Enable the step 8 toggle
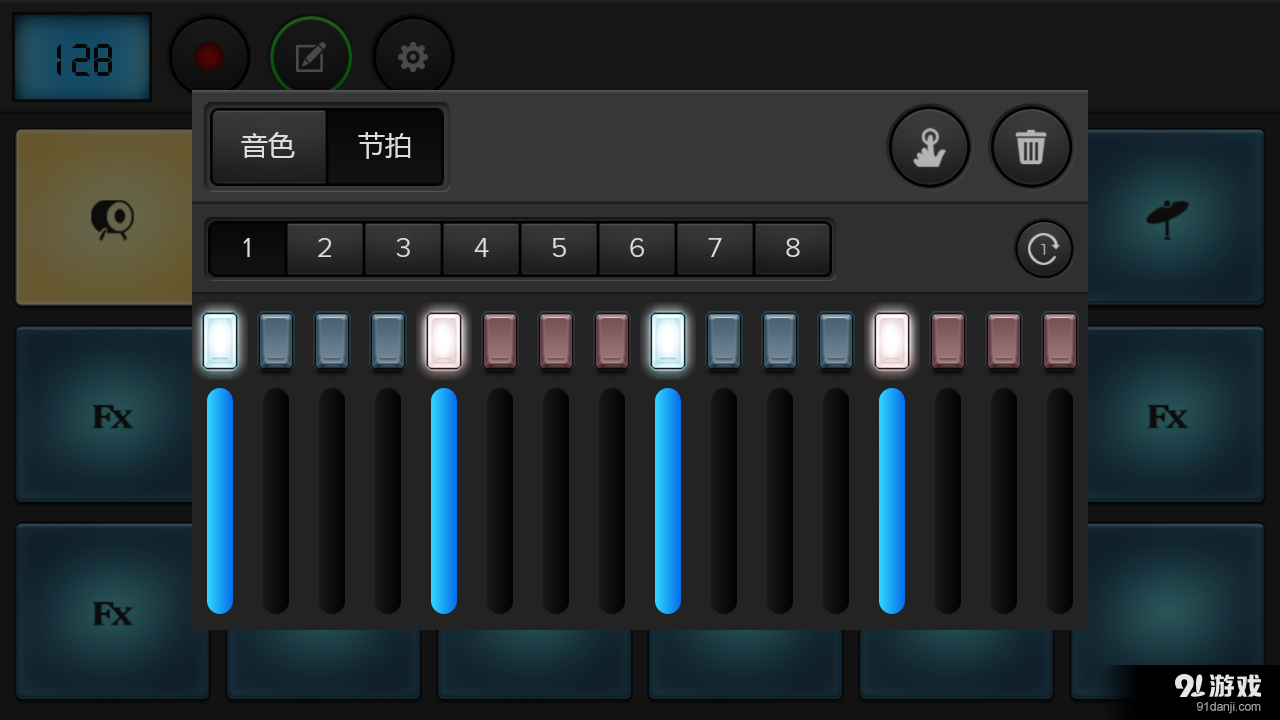Screen dimensions: 1280x720 pyautogui.click(x=612, y=341)
